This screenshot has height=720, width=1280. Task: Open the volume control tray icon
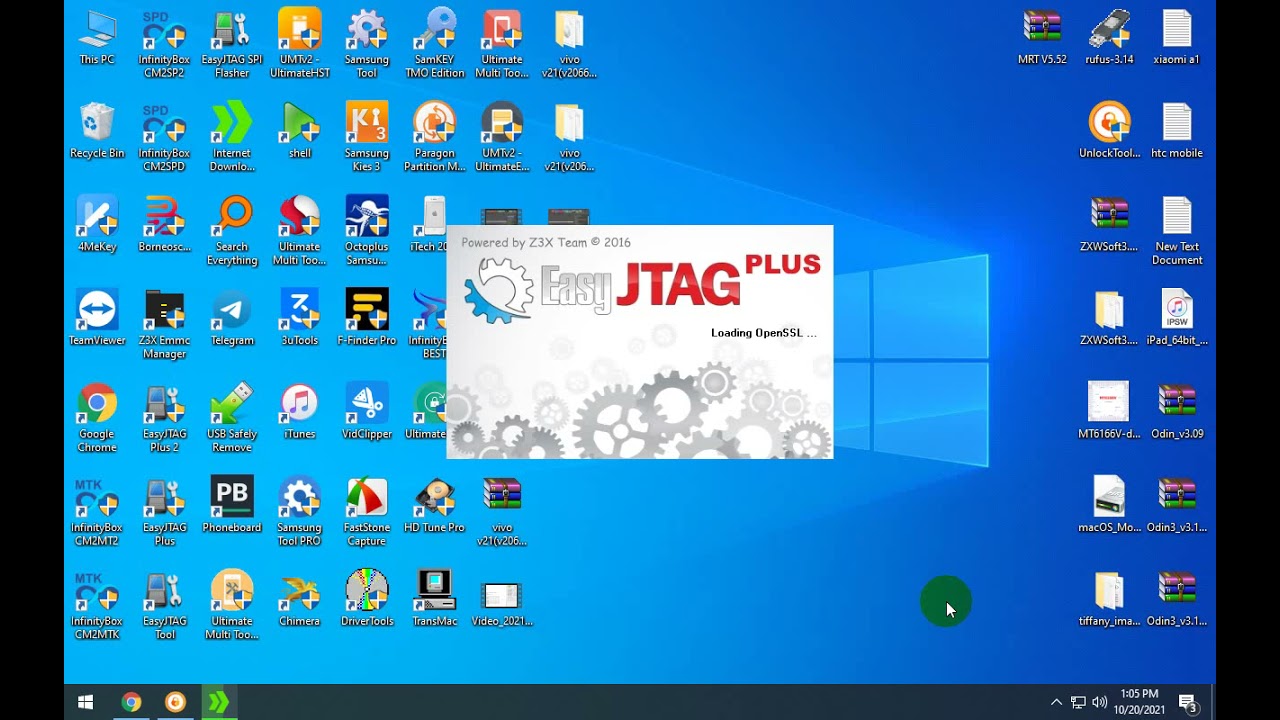click(x=1100, y=702)
